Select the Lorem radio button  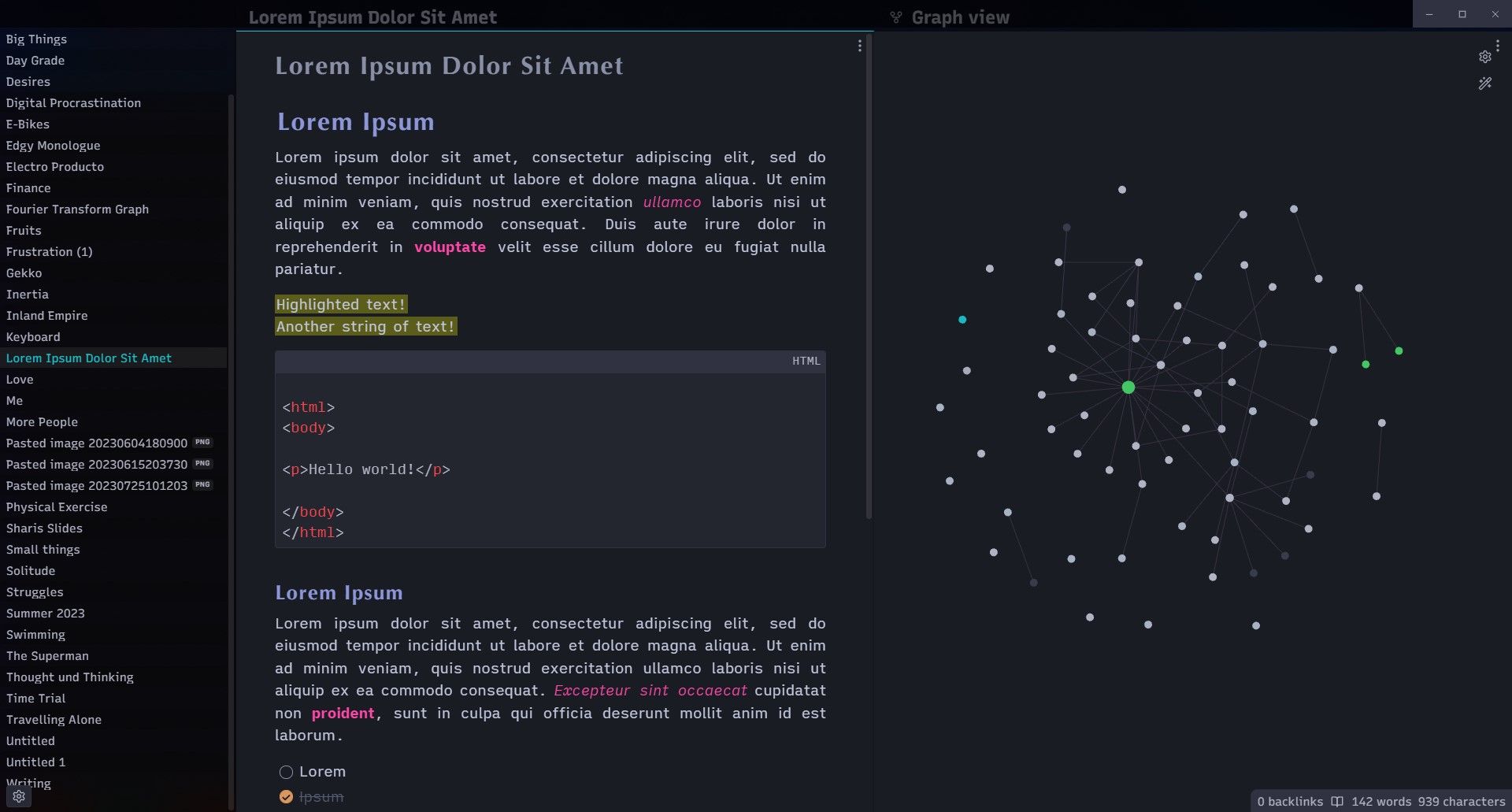tap(286, 772)
